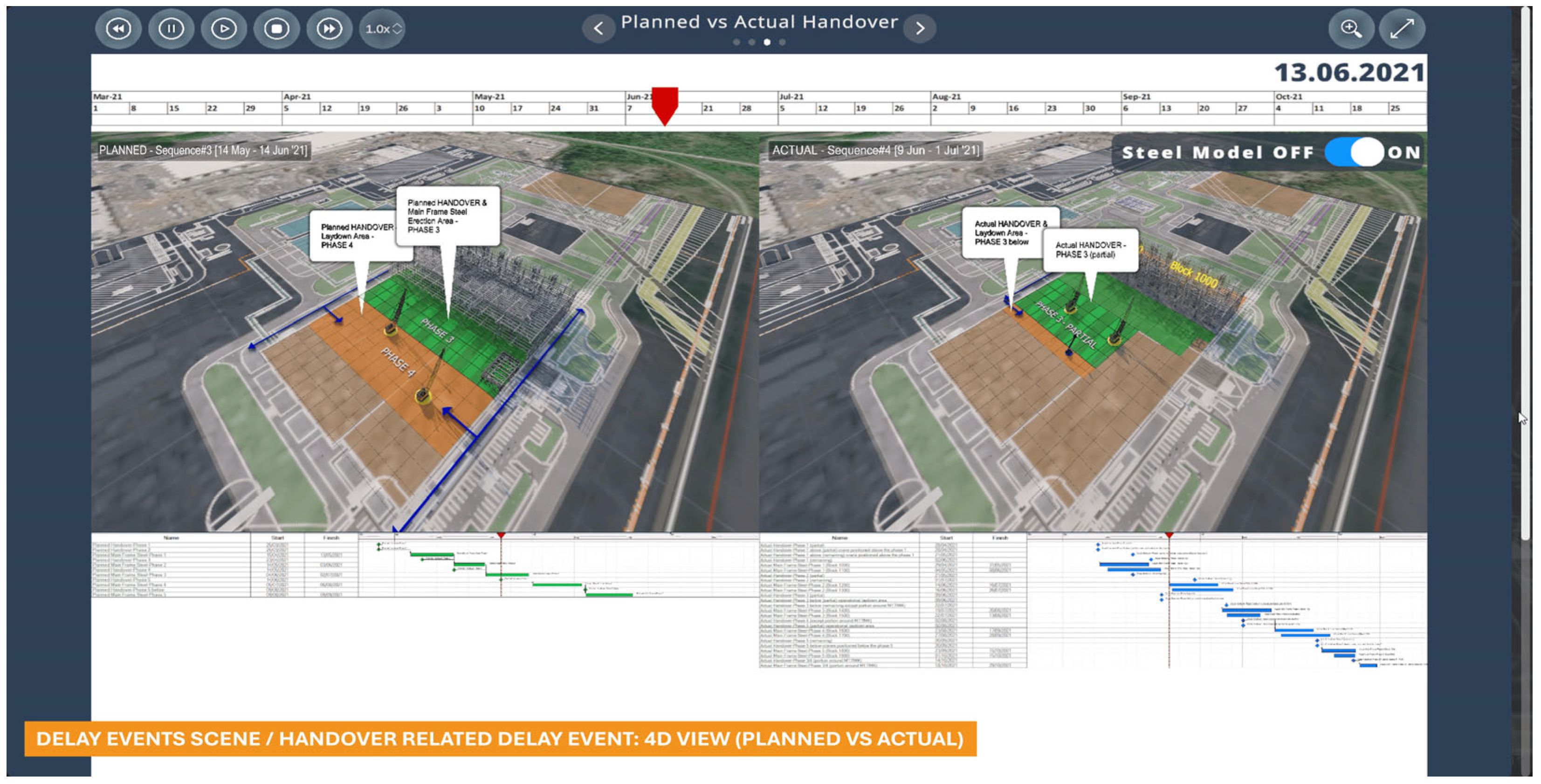Image resolution: width=1541 pixels, height=784 pixels.
Task: Click the red timeline date marker
Action: click(665, 103)
